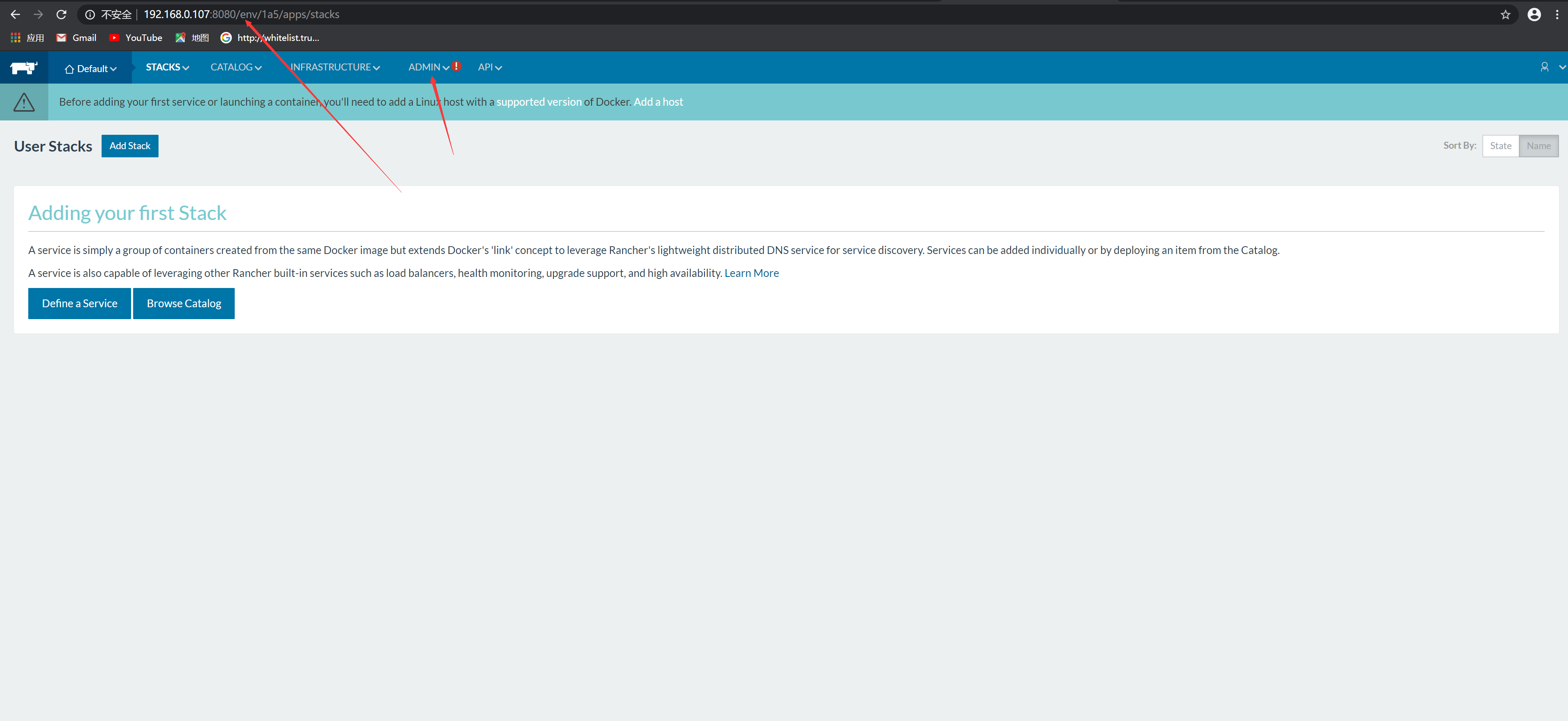The width and height of the screenshot is (1568, 721).
Task: Expand the INFRASTRUCTURE menu
Action: tap(335, 67)
